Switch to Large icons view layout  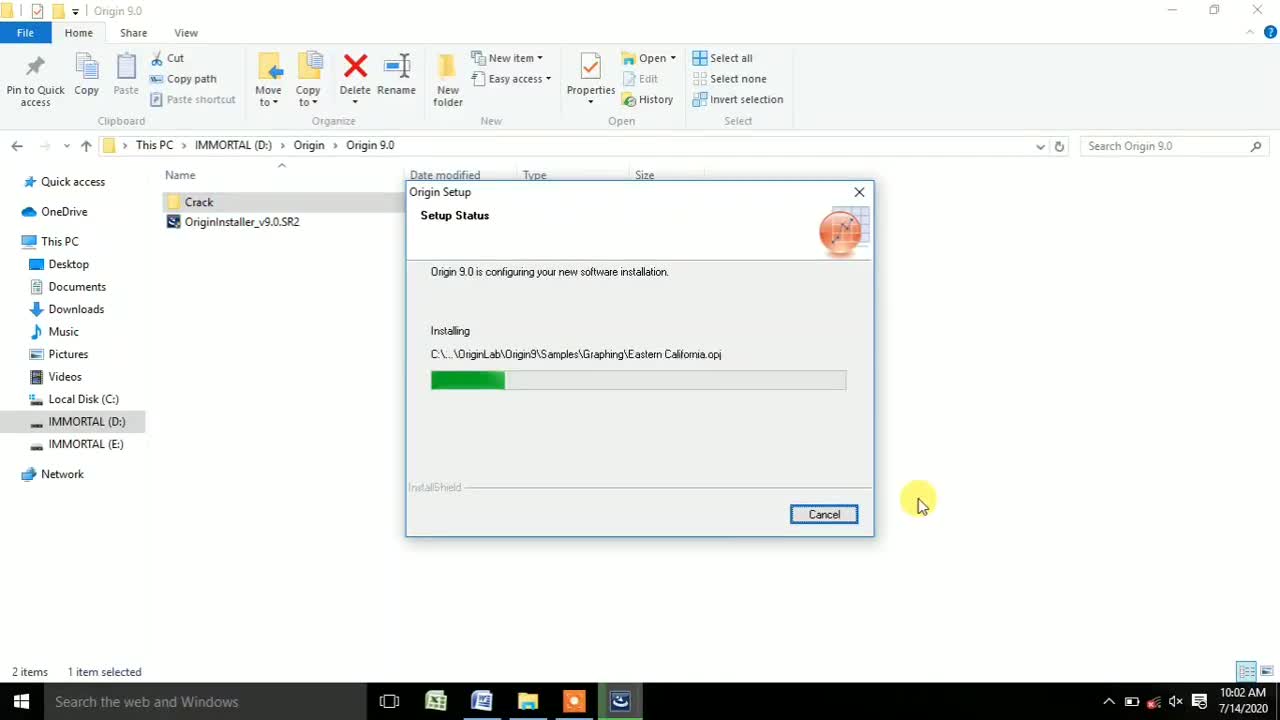tap(1267, 672)
